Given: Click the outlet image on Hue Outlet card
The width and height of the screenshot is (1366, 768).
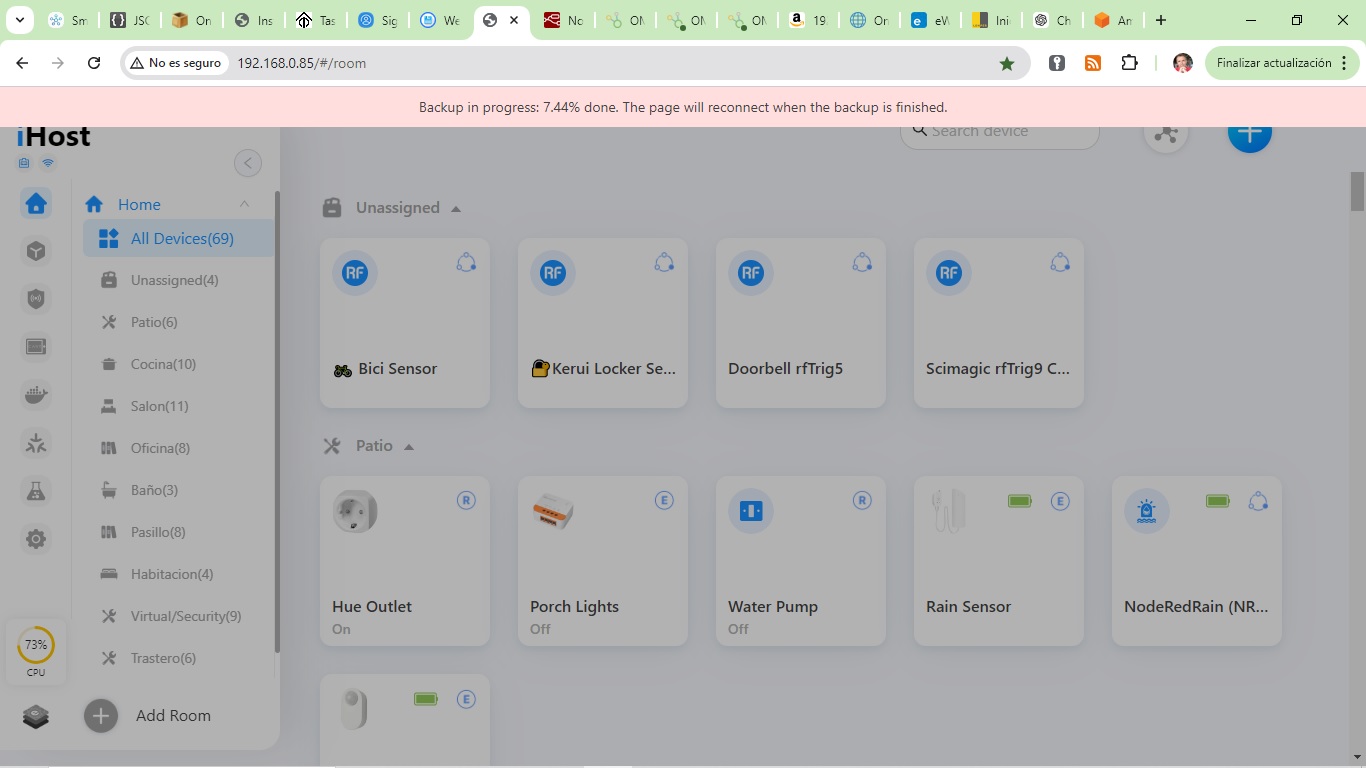Looking at the screenshot, I should (355, 511).
